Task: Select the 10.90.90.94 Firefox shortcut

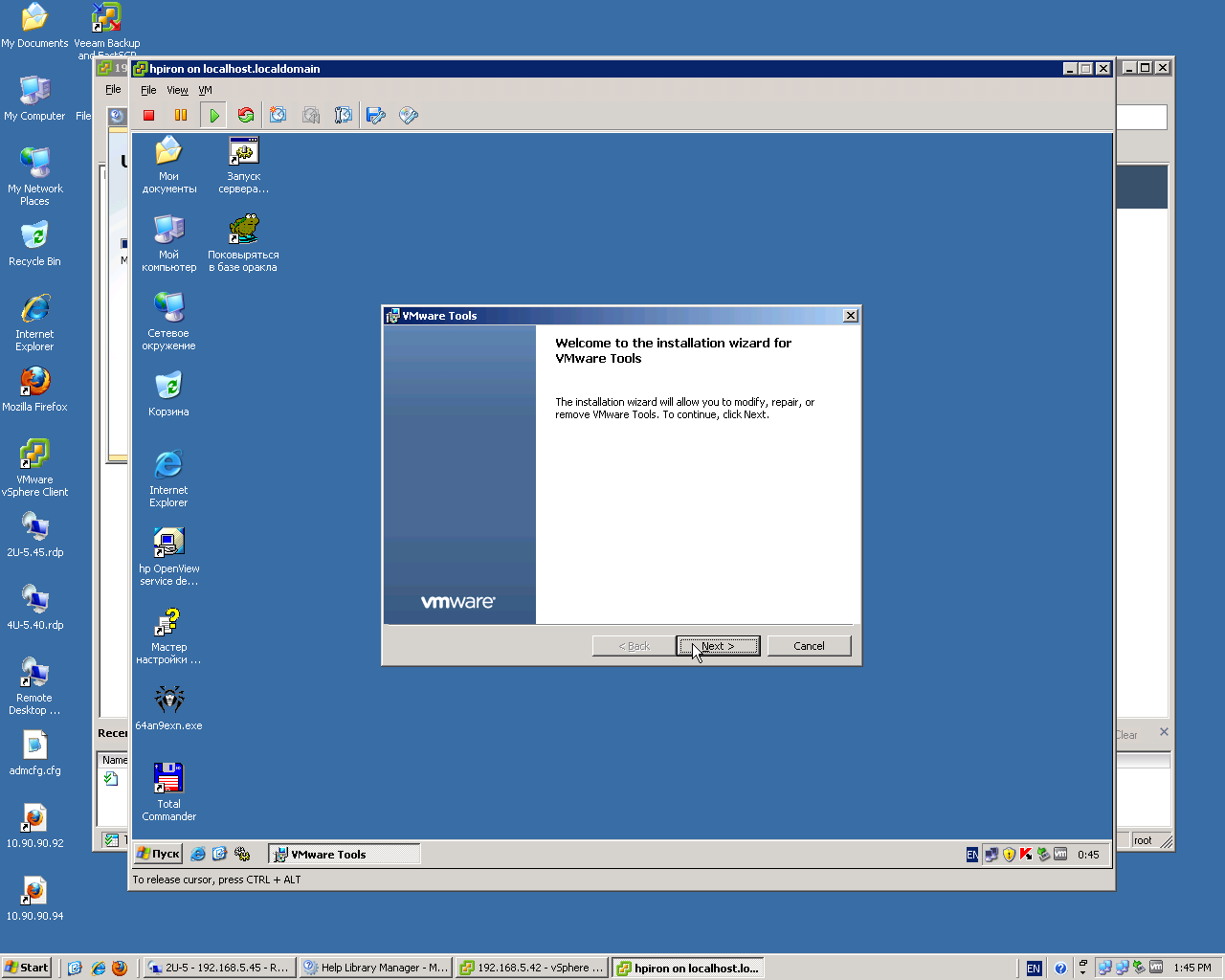Action: click(x=34, y=899)
